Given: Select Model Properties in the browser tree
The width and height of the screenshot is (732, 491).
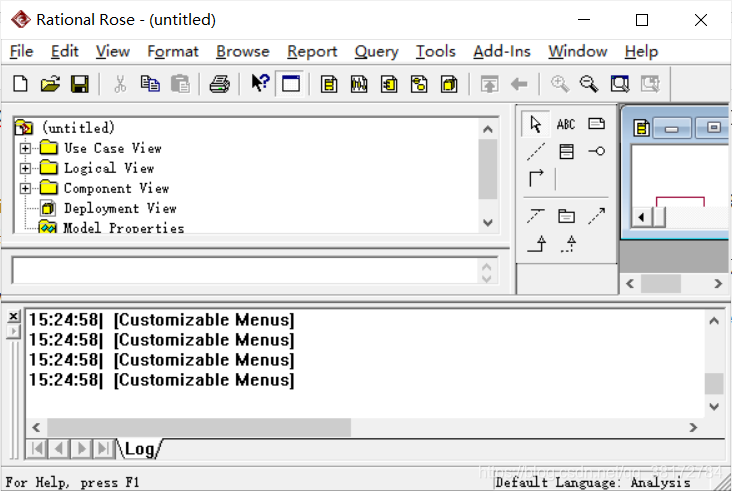Looking at the screenshot, I should point(124,228).
